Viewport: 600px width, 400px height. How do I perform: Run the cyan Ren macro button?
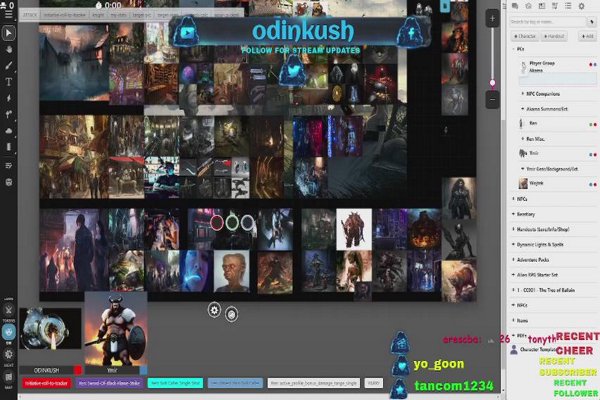click(x=175, y=383)
